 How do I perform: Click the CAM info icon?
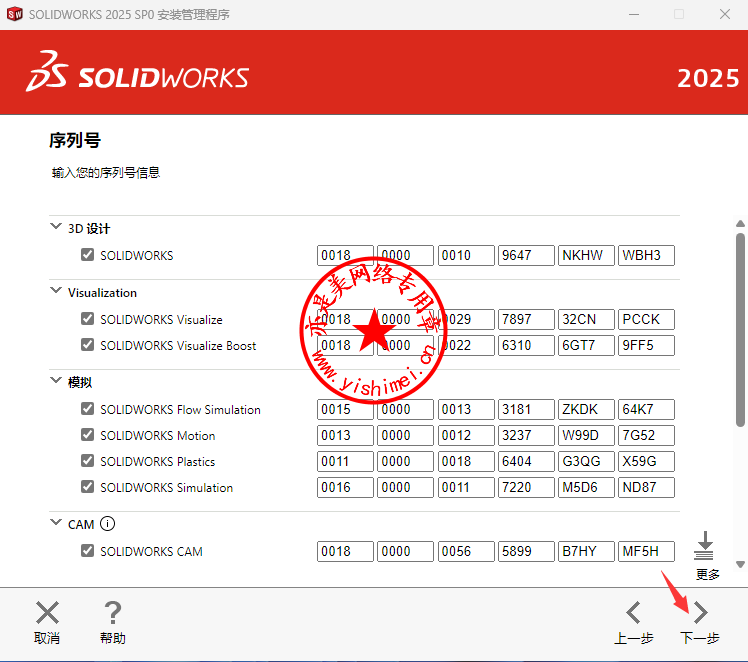tap(107, 524)
